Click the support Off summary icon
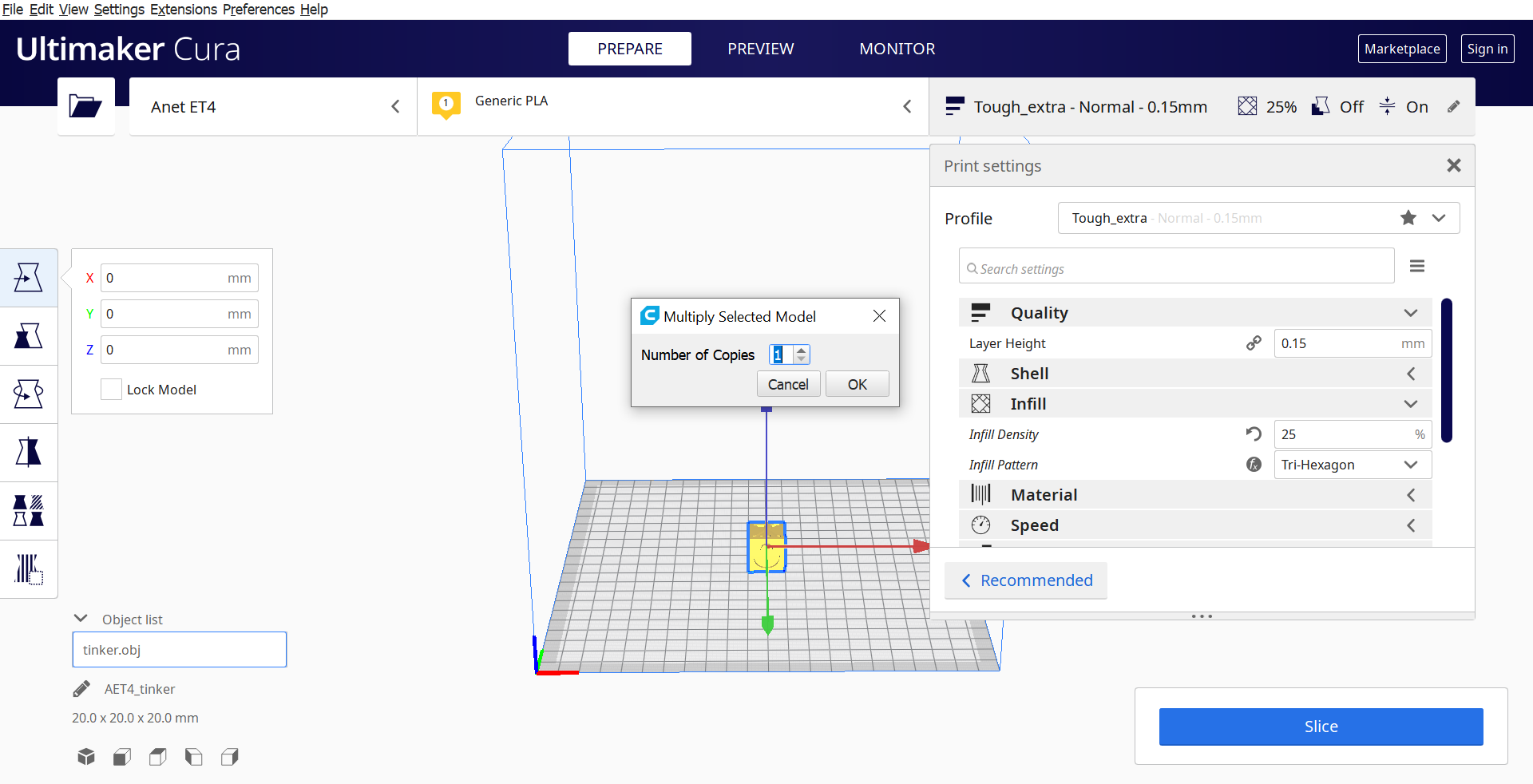 tap(1321, 106)
